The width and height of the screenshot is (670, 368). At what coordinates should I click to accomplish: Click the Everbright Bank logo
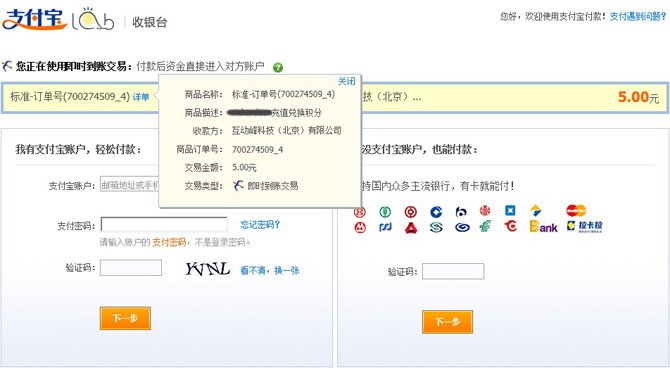[544, 226]
